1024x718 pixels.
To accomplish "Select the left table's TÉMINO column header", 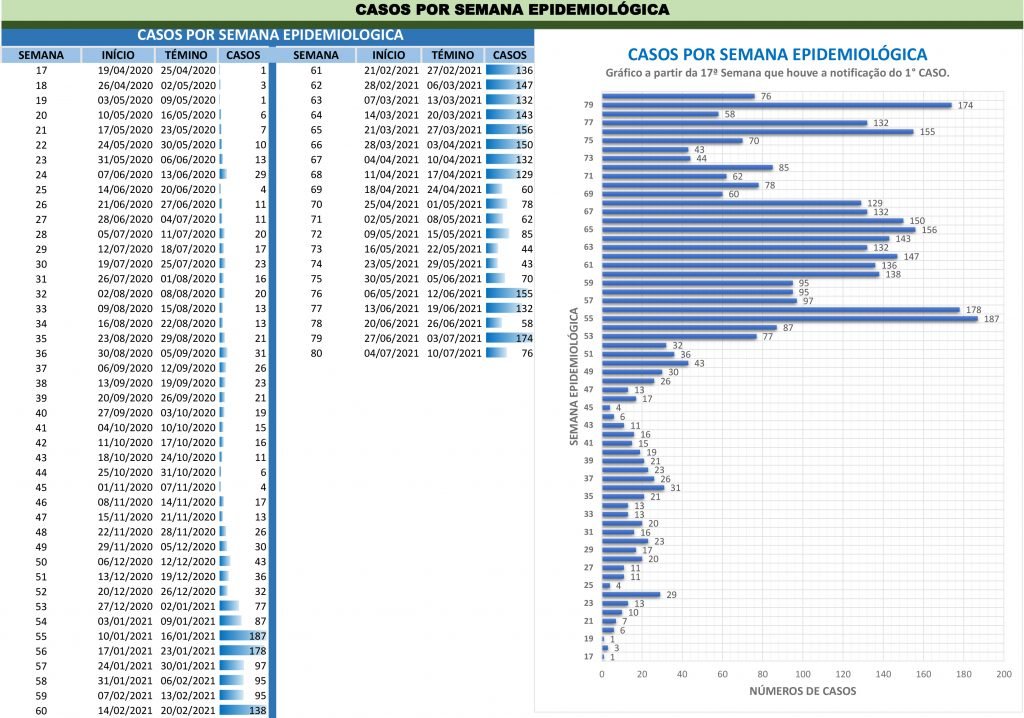I will pos(186,55).
